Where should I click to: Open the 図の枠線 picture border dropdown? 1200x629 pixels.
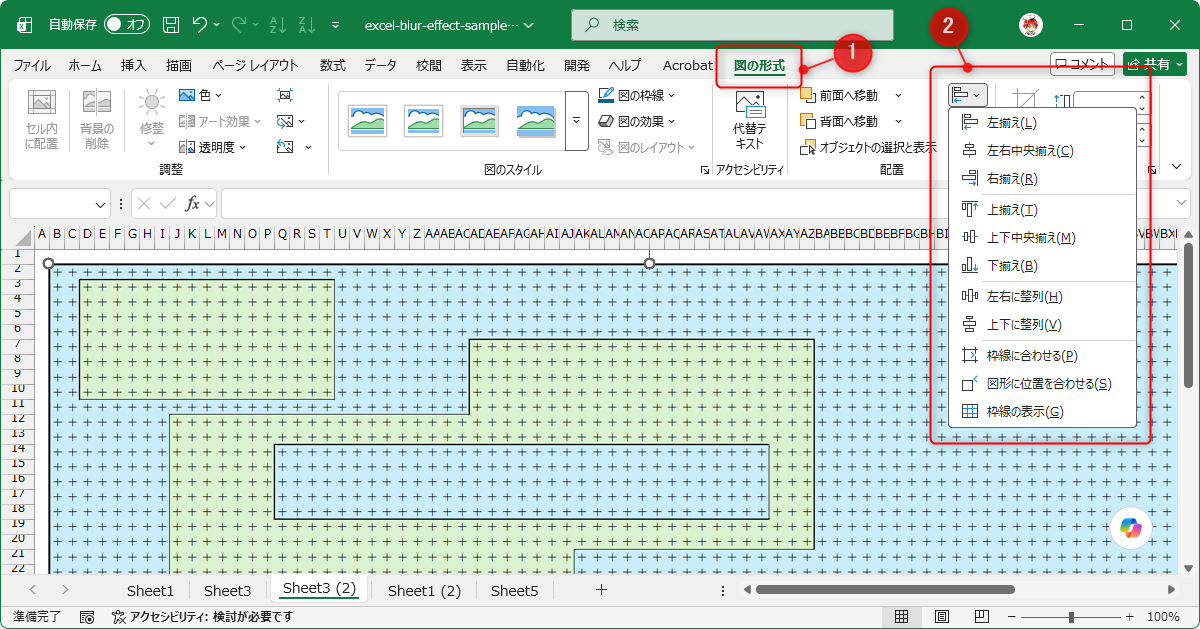[637, 95]
